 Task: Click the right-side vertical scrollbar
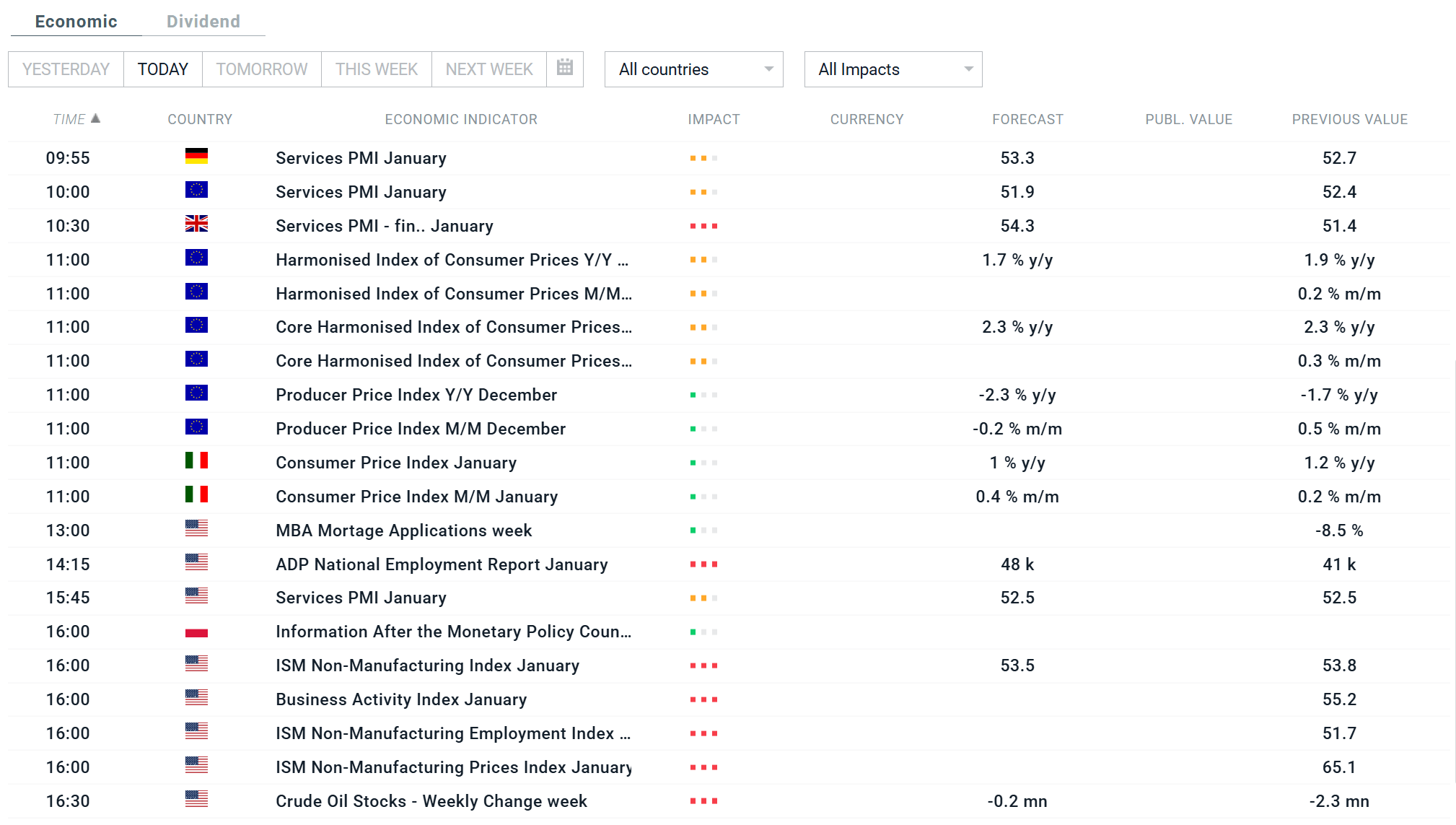(1454, 570)
